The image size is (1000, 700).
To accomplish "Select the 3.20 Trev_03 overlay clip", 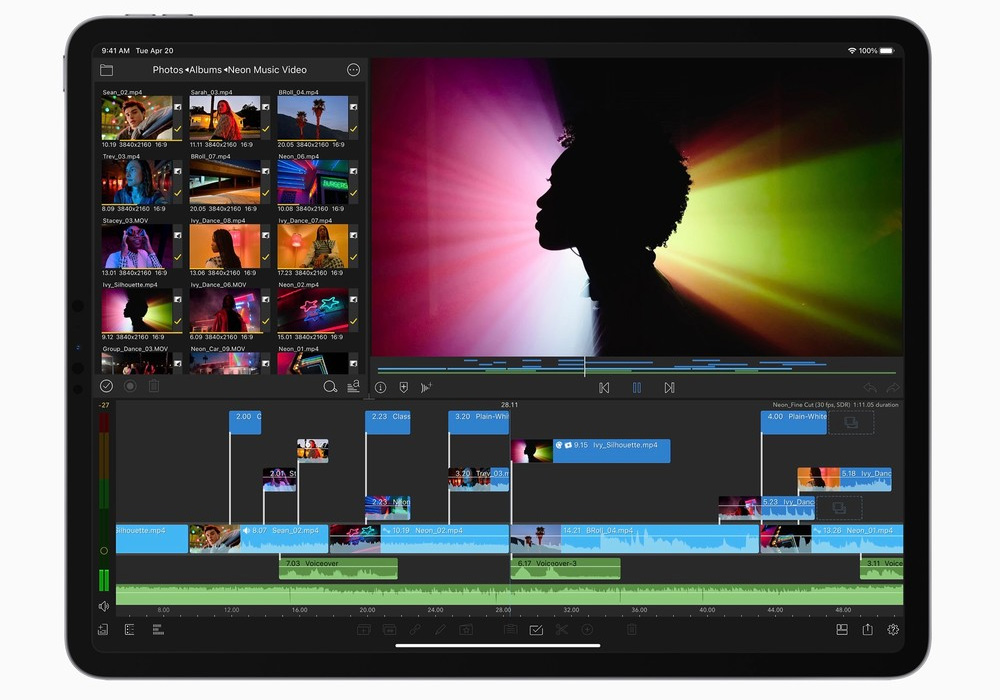I will click(x=479, y=479).
